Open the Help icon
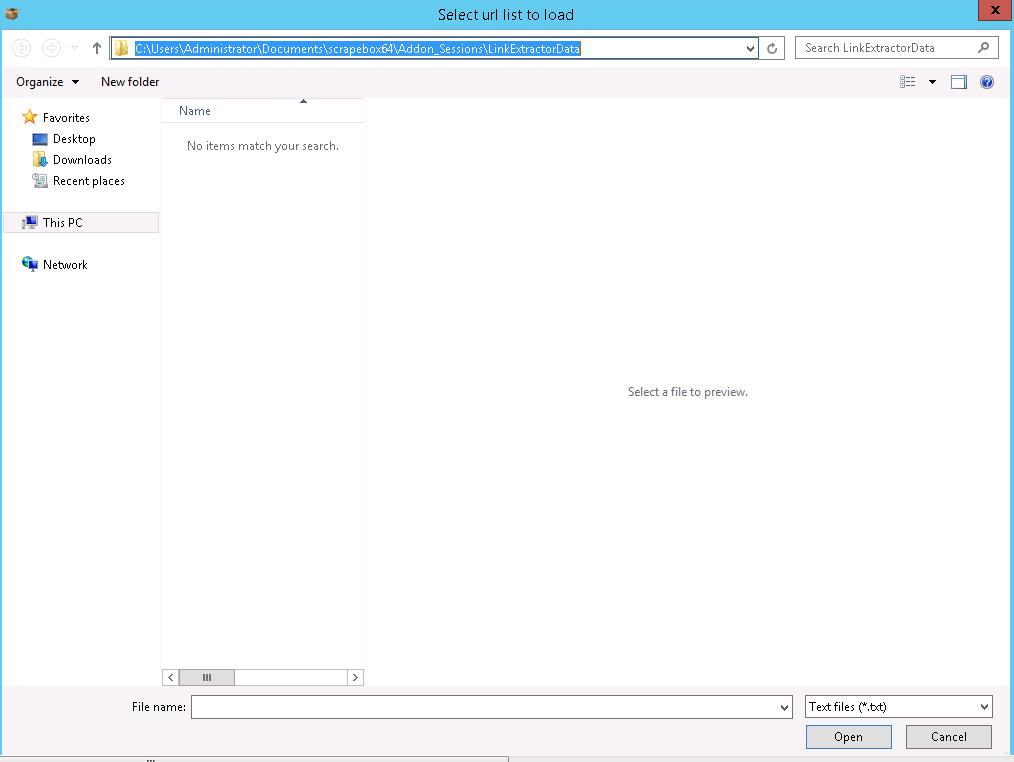 point(987,82)
